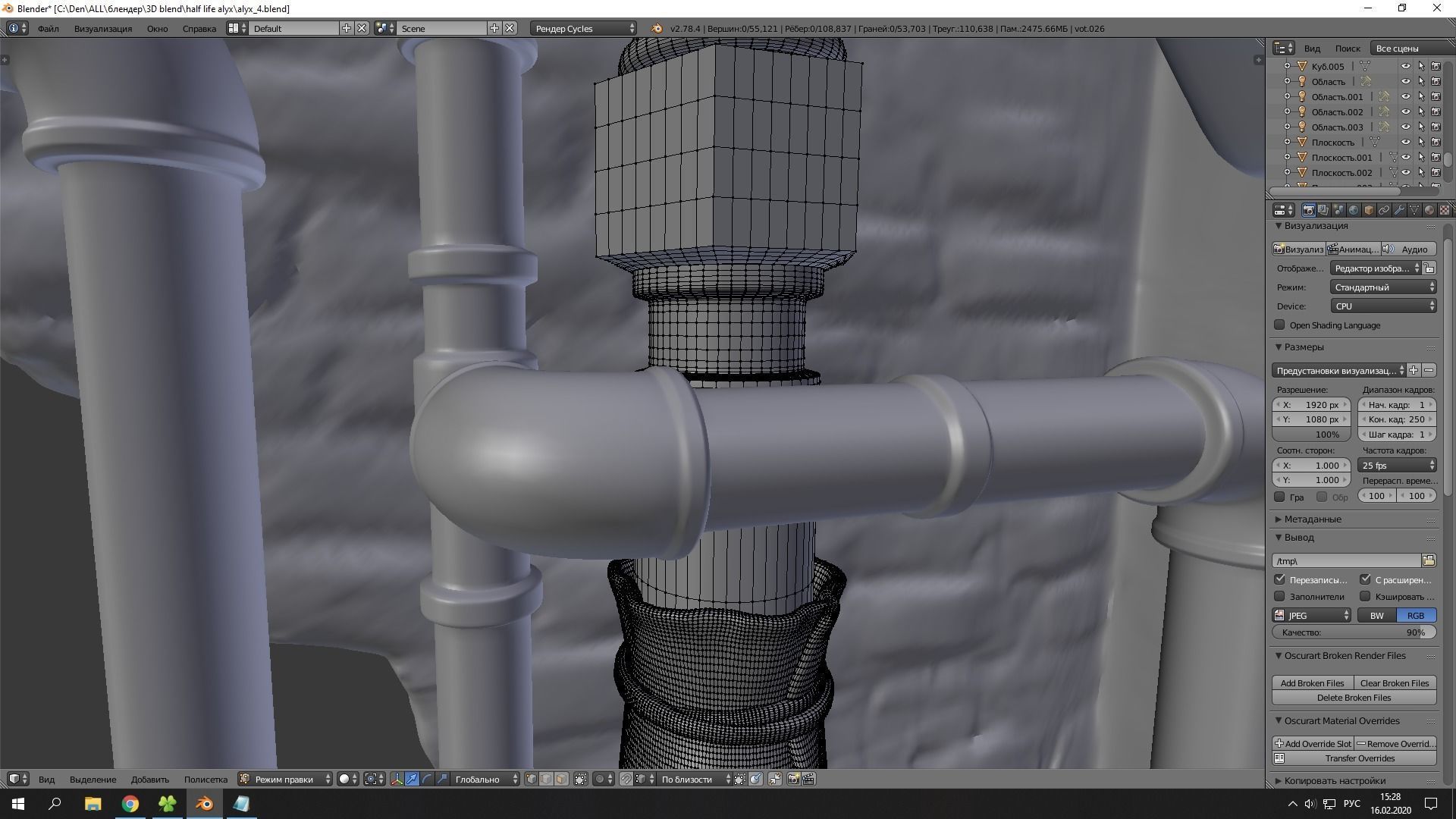Switch to vertex select mode
This screenshot has width=1456, height=819.
pos(531,779)
